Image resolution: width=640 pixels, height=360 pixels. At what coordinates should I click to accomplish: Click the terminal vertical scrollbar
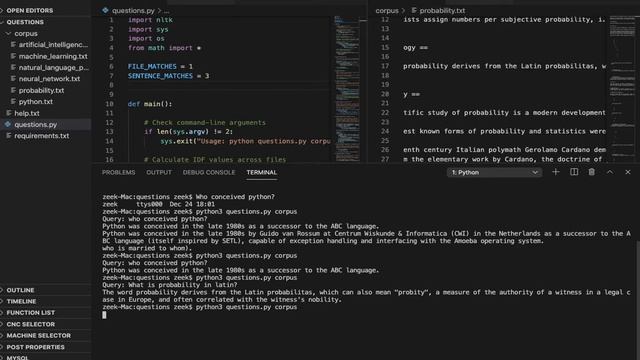click(638, 300)
